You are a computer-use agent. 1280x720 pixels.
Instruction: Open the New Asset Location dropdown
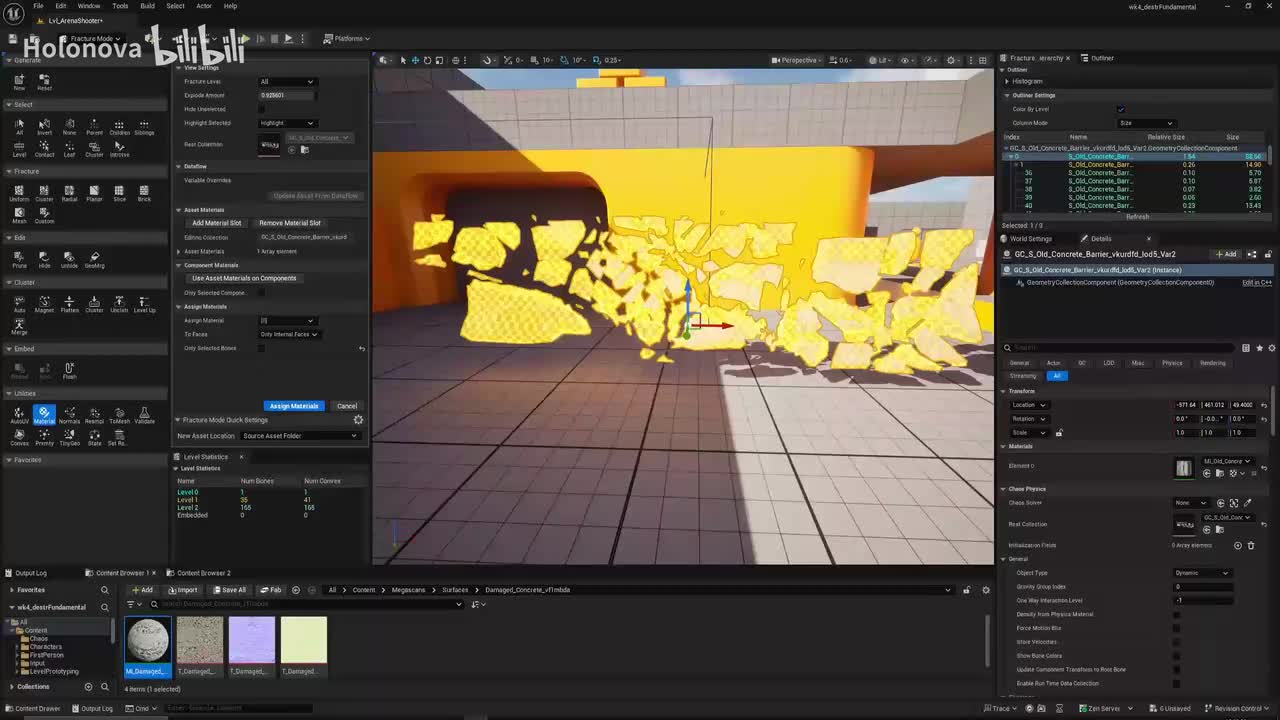point(299,436)
